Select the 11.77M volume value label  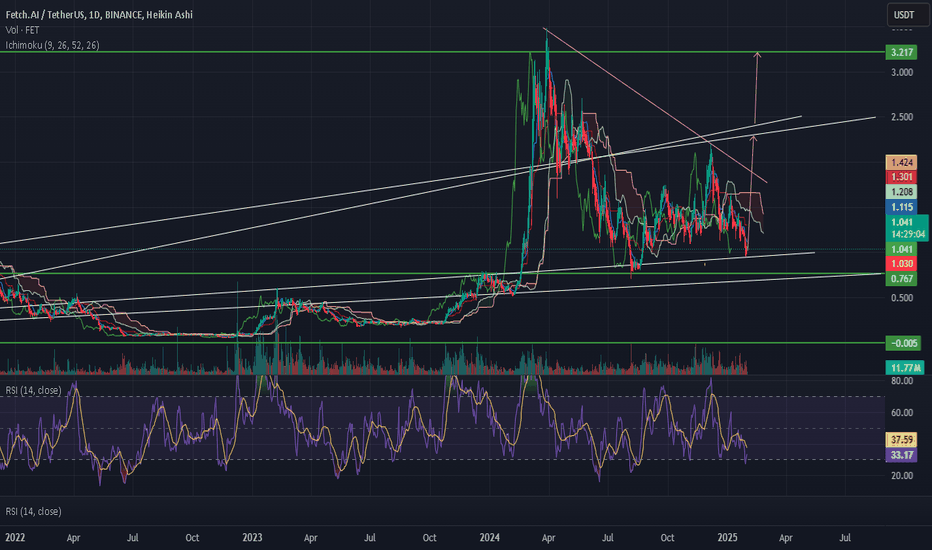[x=905, y=368]
